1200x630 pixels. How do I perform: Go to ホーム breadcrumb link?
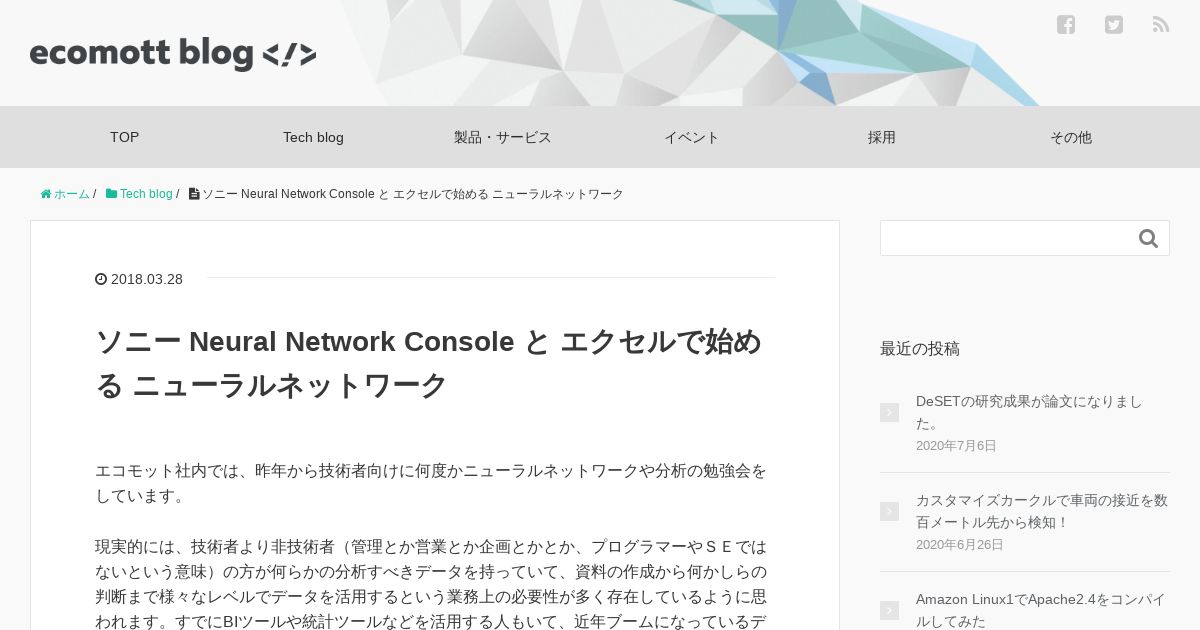[72, 194]
